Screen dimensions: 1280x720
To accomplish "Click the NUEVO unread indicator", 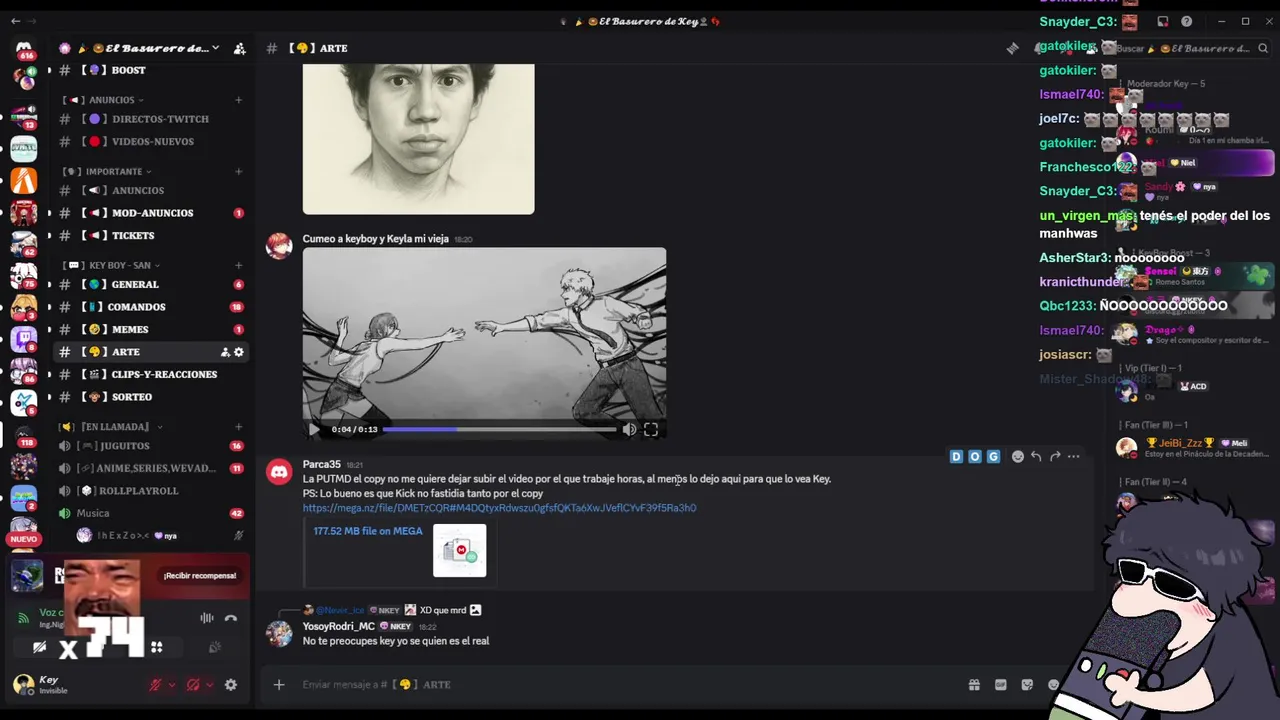I will pos(24,539).
